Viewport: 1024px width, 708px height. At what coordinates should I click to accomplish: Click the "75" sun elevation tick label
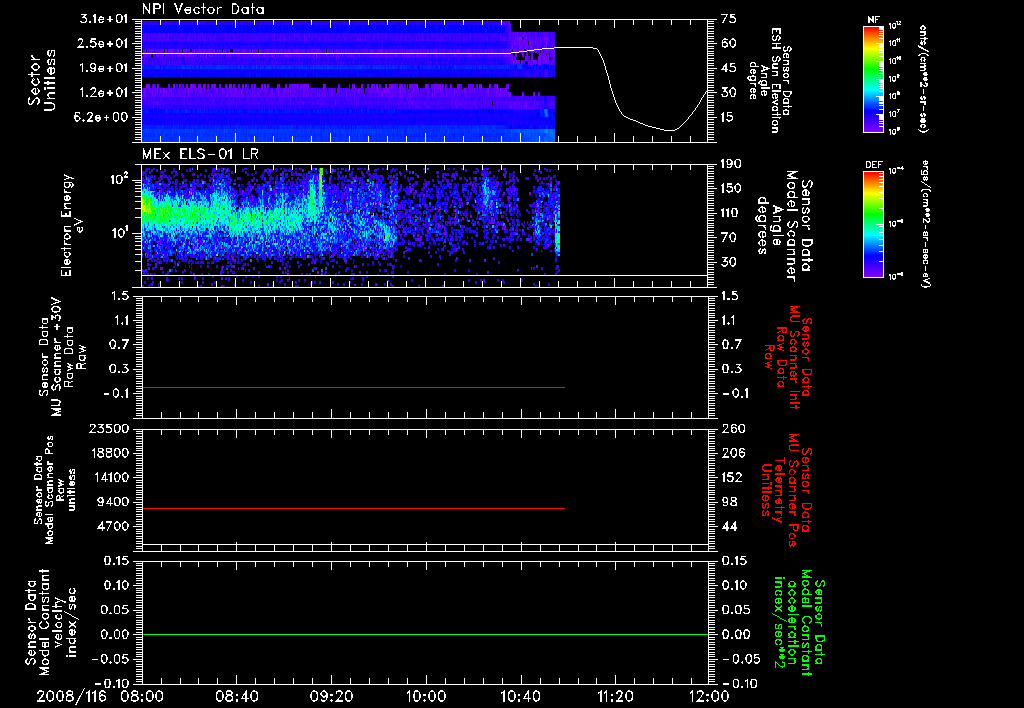pyautogui.click(x=728, y=19)
